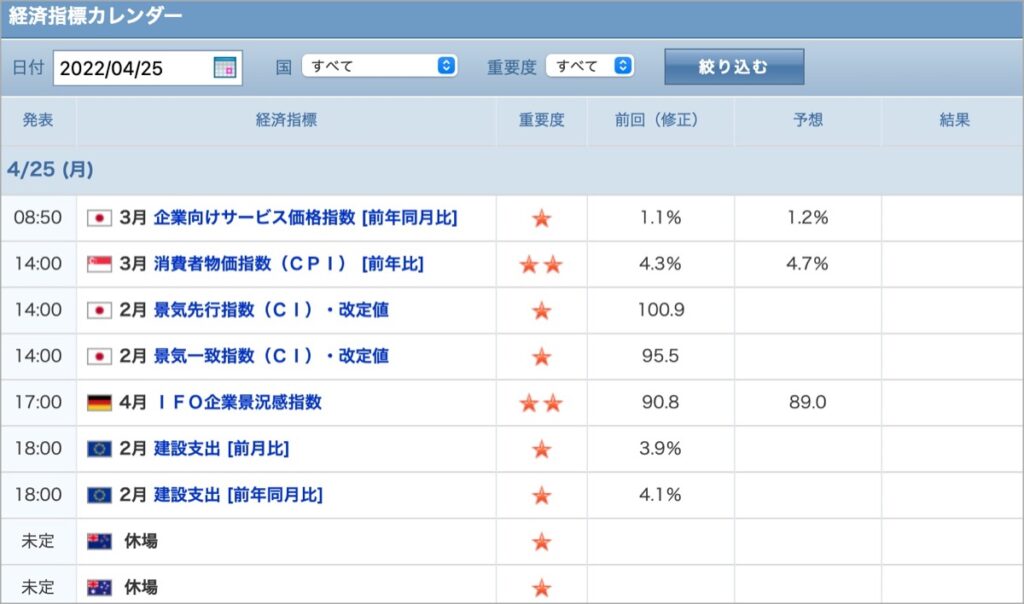Image resolution: width=1024 pixels, height=604 pixels.
Task: Open 建設支出 [前月比] link
Action: tap(221, 449)
